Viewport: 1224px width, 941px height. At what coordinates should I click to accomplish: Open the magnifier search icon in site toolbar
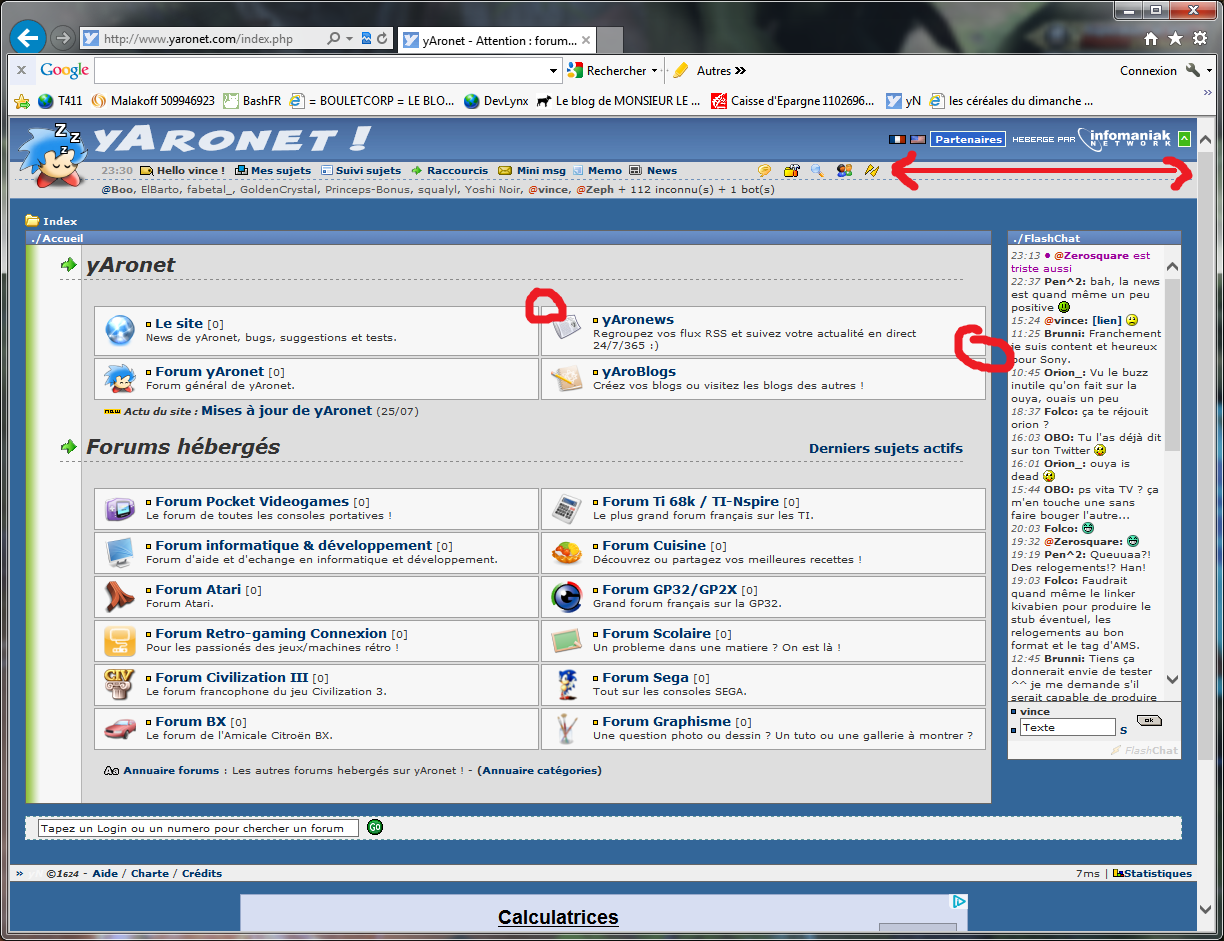(817, 171)
